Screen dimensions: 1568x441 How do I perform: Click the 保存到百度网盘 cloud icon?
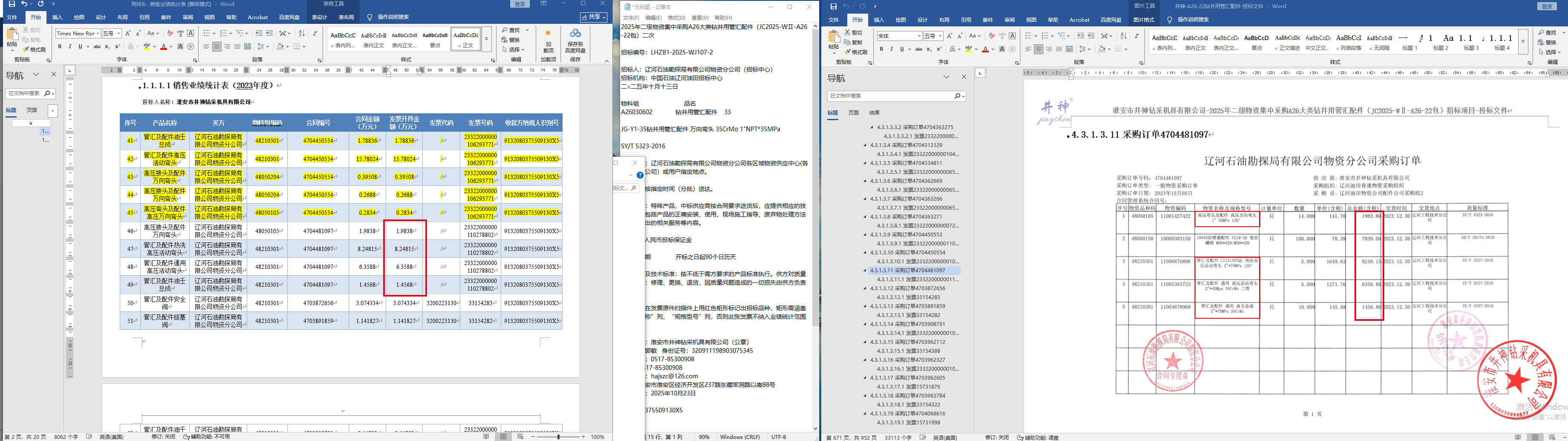point(575,41)
